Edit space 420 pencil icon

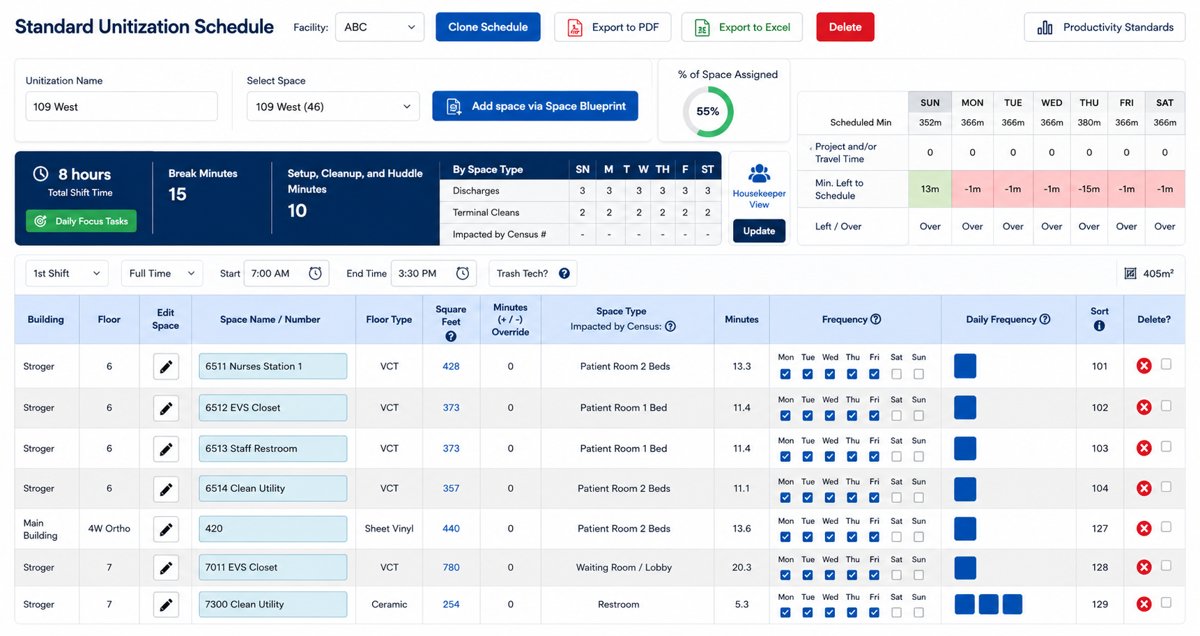click(x=166, y=529)
